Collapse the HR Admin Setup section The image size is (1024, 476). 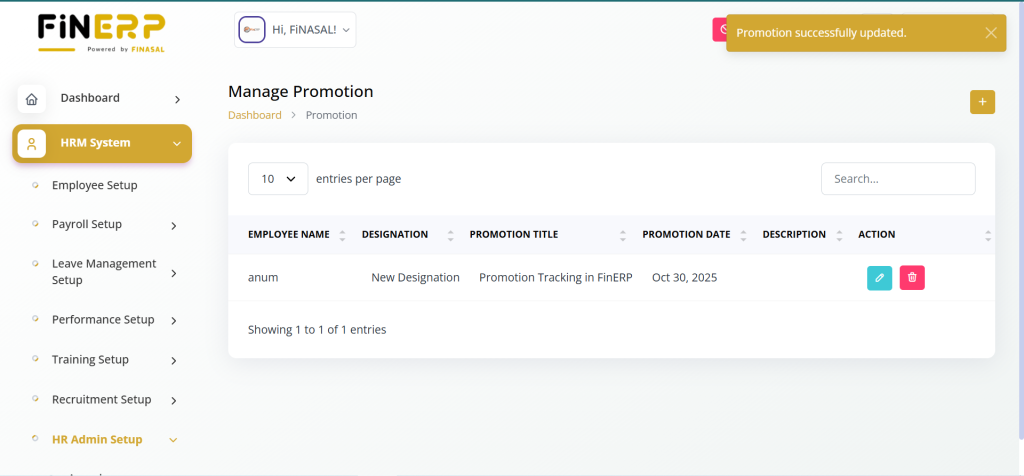[x=174, y=440]
